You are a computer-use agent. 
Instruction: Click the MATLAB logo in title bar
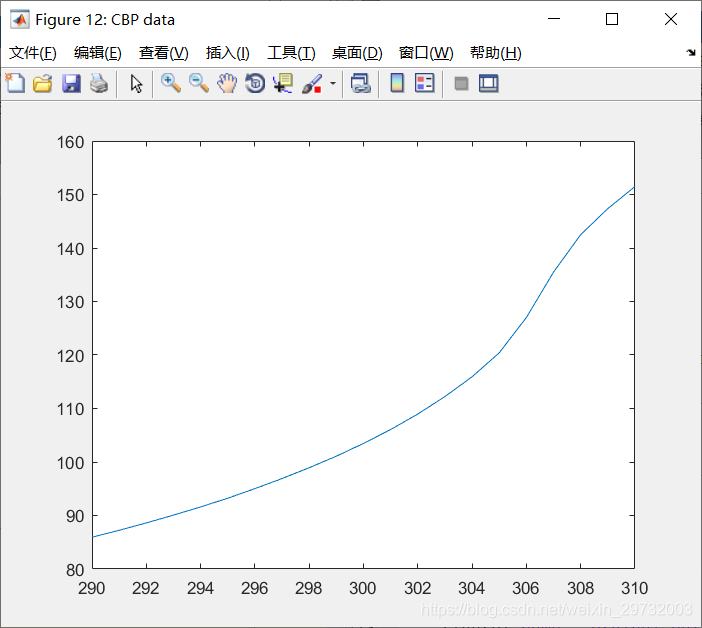[20, 20]
